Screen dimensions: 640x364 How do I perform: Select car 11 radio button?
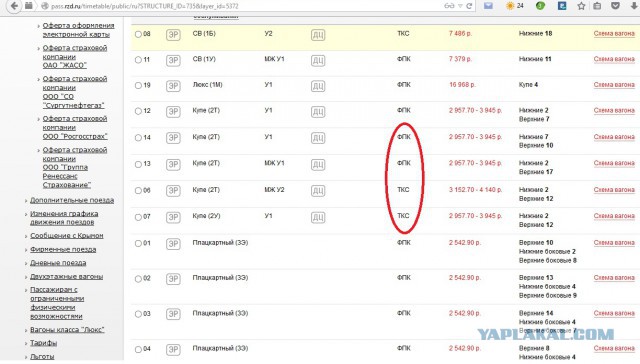point(138,60)
